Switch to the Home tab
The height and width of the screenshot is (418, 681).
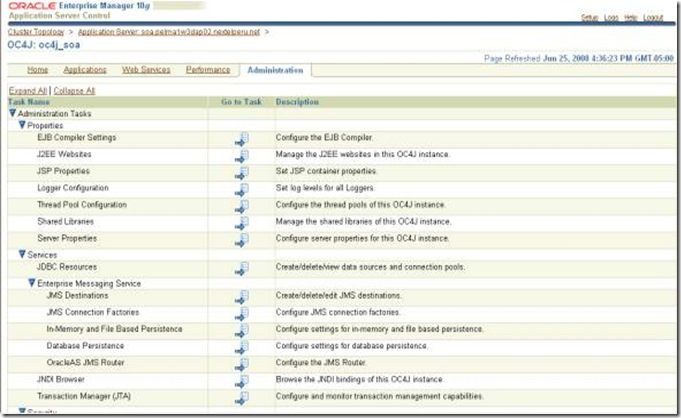(38, 70)
